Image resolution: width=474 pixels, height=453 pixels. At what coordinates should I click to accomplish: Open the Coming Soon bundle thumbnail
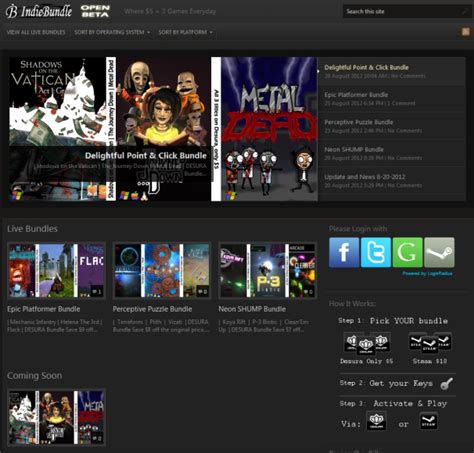(x=56, y=417)
